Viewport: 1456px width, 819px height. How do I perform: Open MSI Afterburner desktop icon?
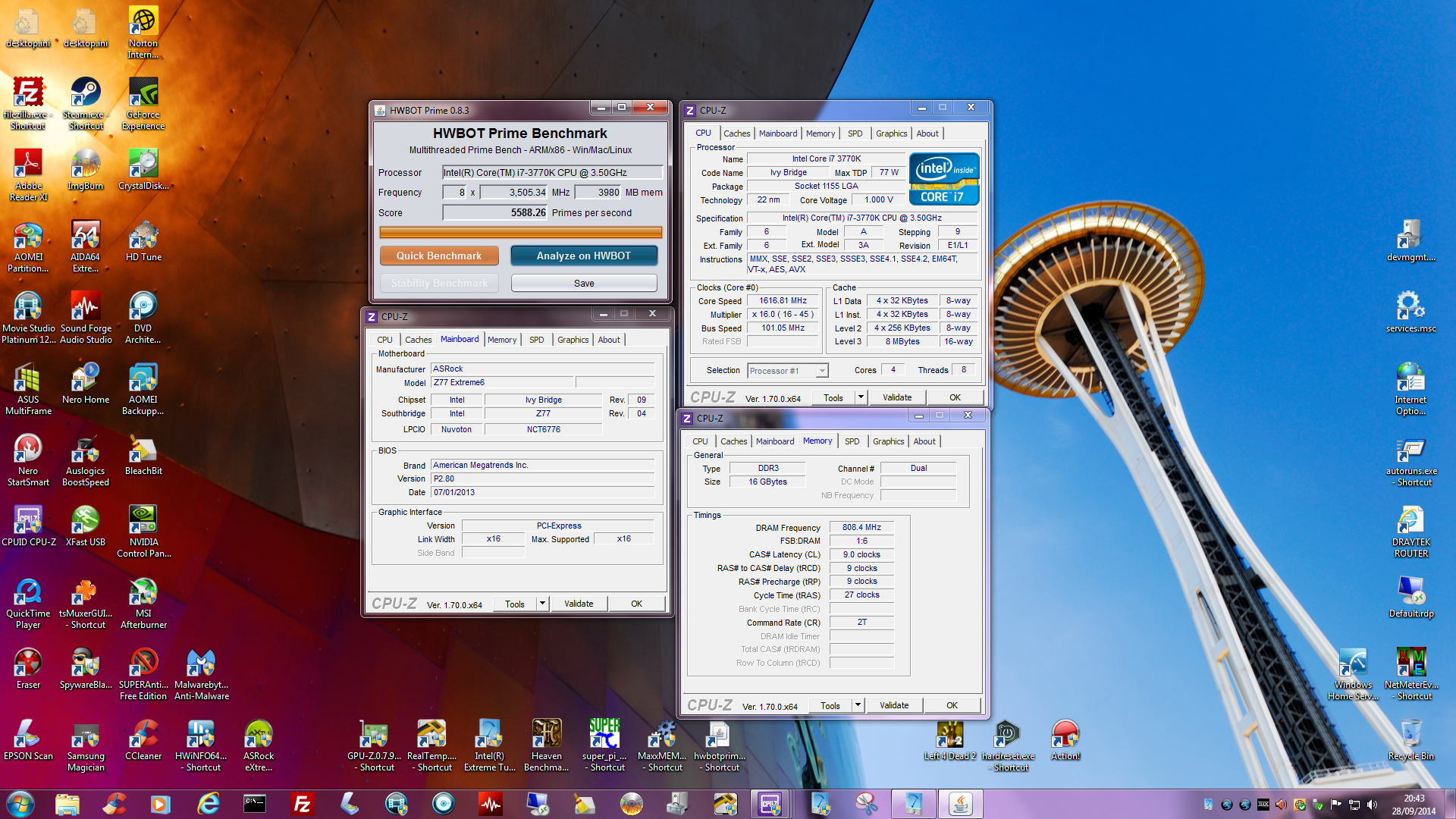143,602
